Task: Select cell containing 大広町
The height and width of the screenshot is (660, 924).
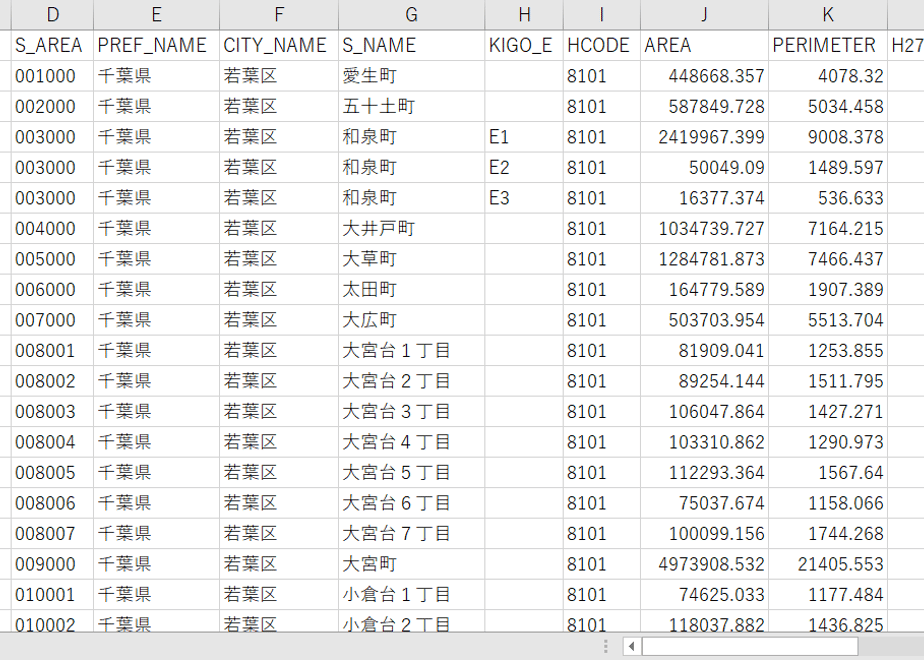Action: 411,320
